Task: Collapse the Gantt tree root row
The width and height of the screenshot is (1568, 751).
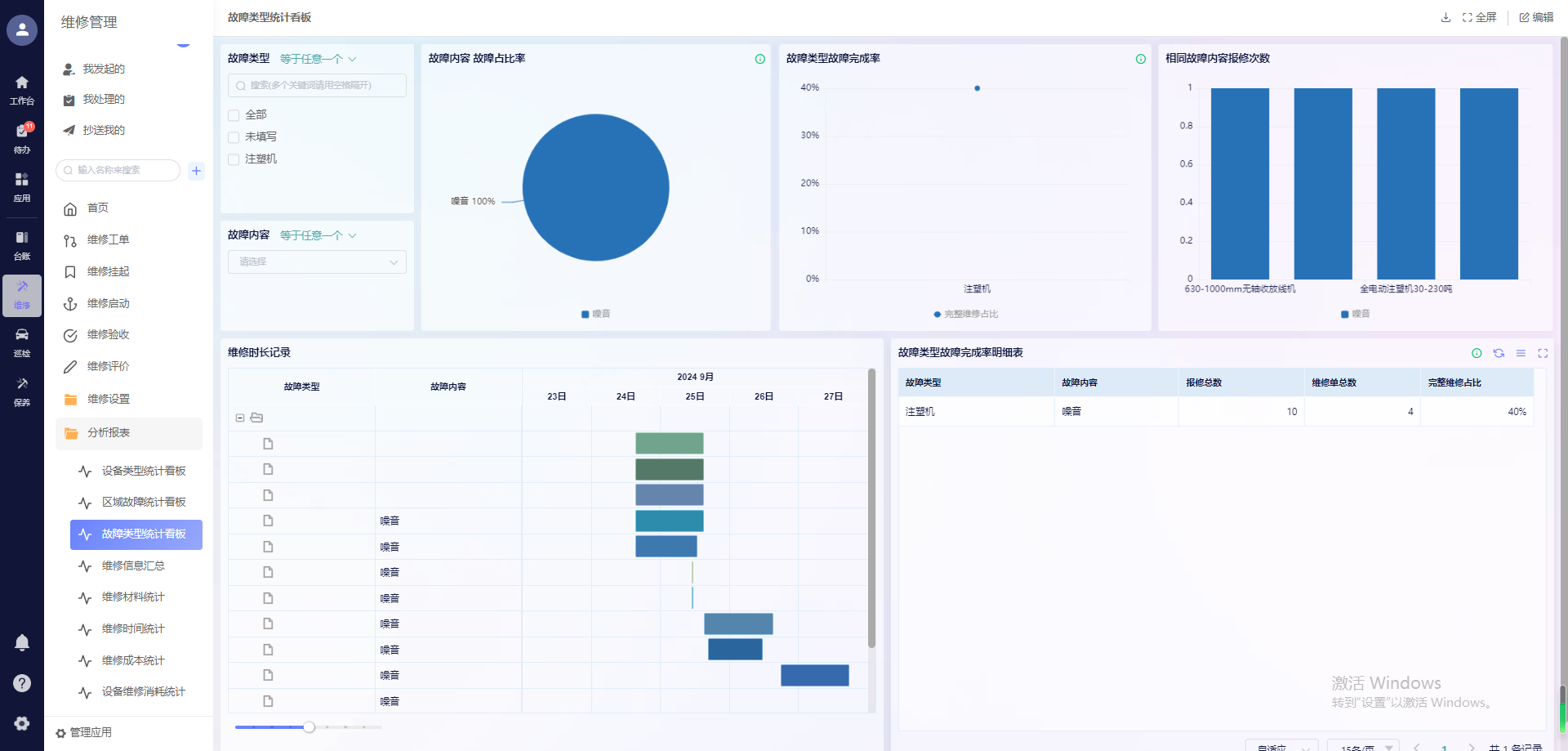Action: tap(240, 418)
